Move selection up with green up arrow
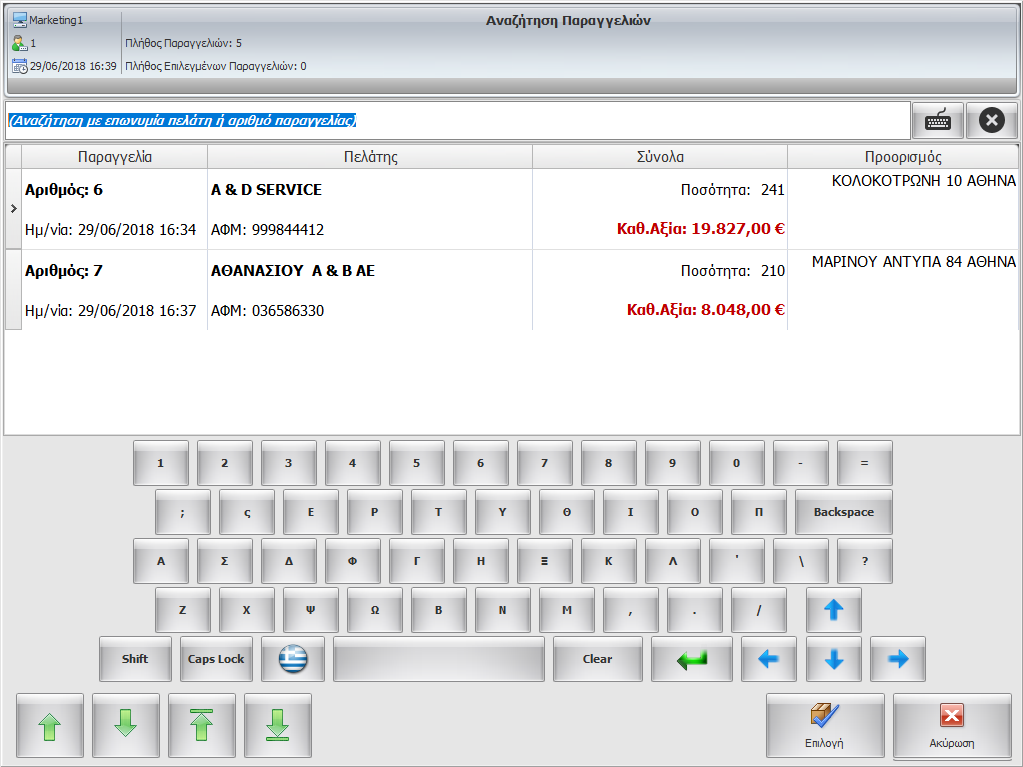Image resolution: width=1023 pixels, height=767 pixels. coord(50,725)
